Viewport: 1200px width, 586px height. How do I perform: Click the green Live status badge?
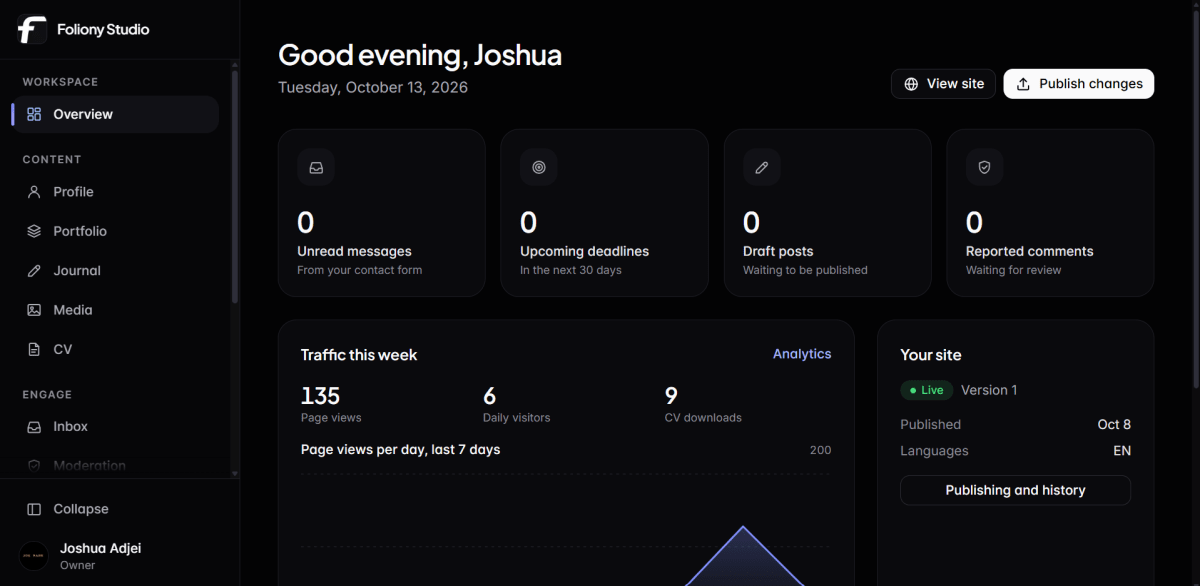point(927,390)
